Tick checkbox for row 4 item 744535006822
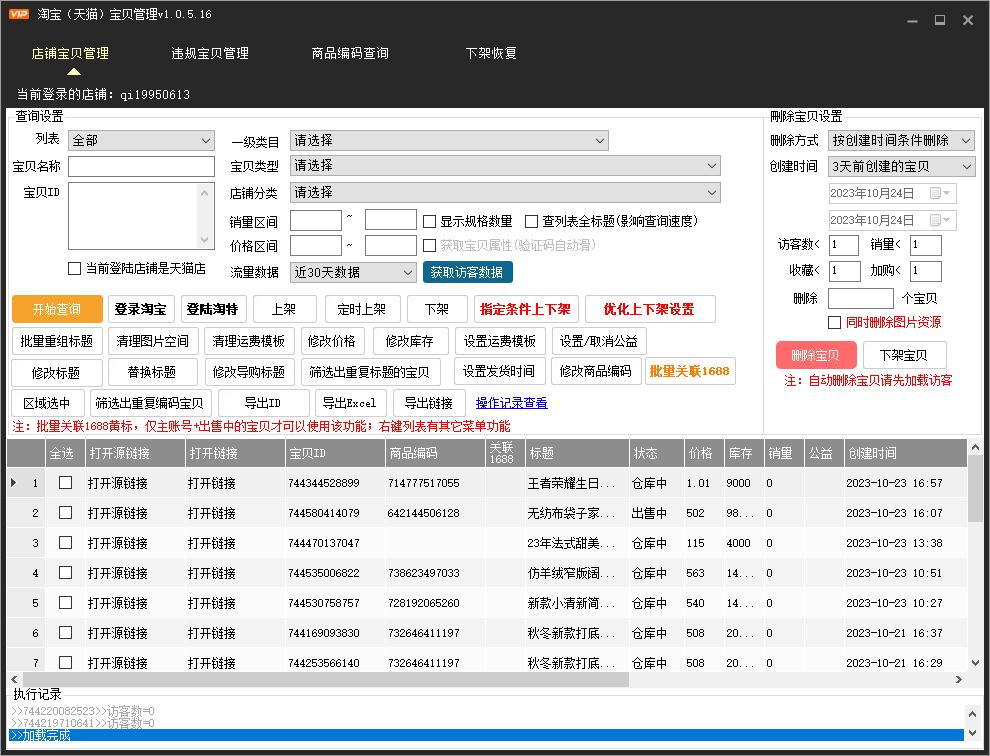Viewport: 990px width, 756px height. pos(65,573)
